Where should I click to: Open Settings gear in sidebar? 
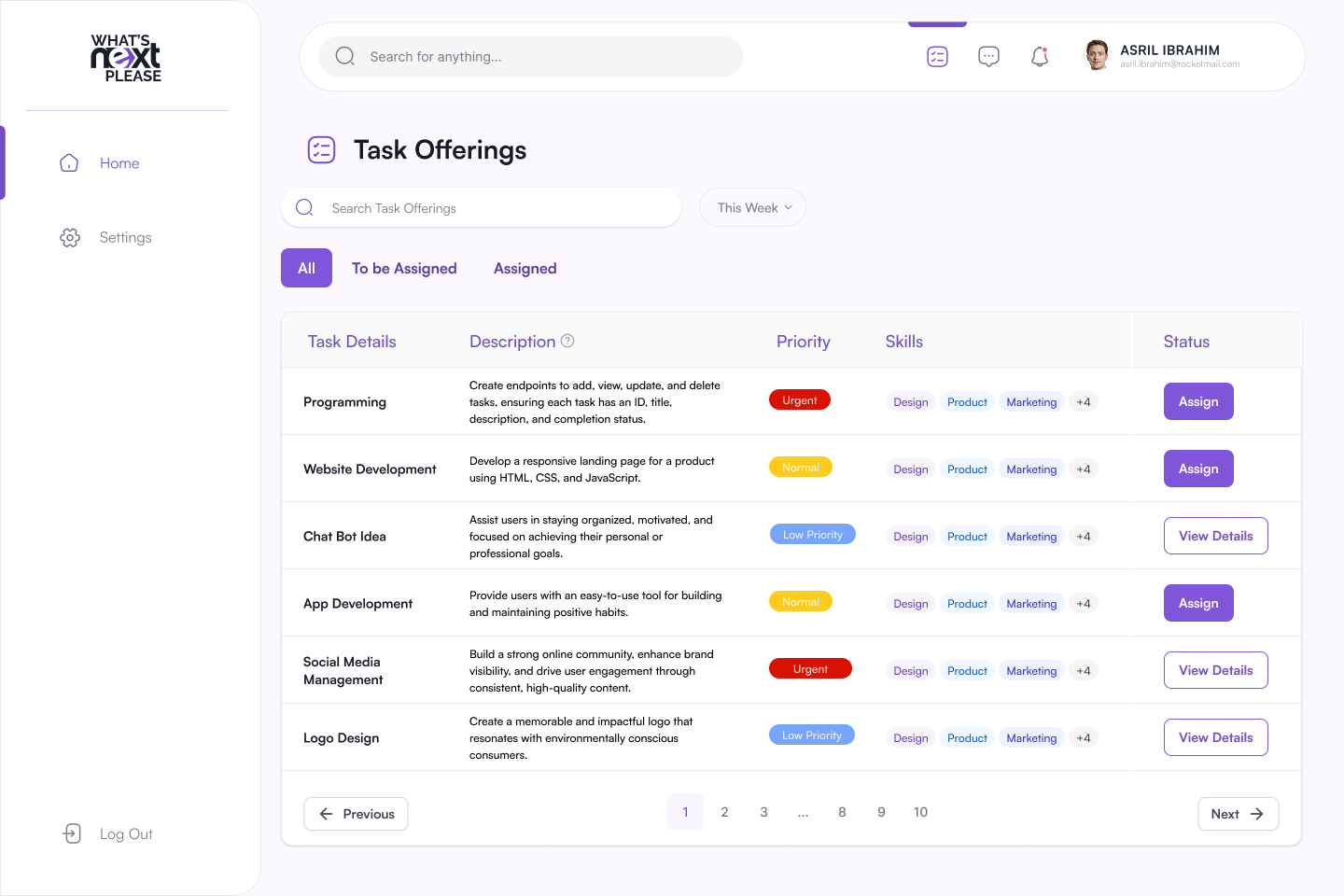click(70, 238)
